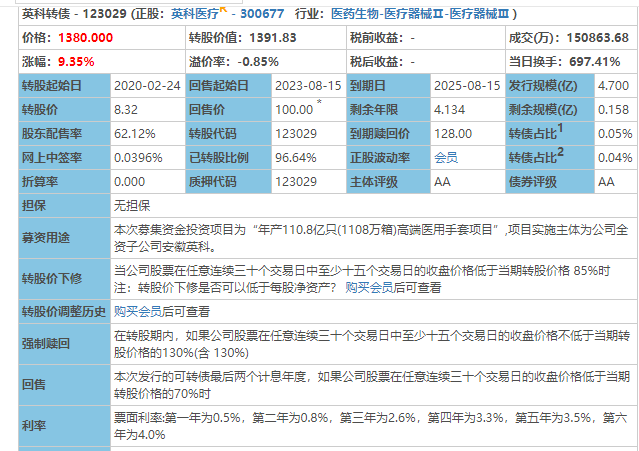Click the 正股波动率 header cell

pos(388,158)
